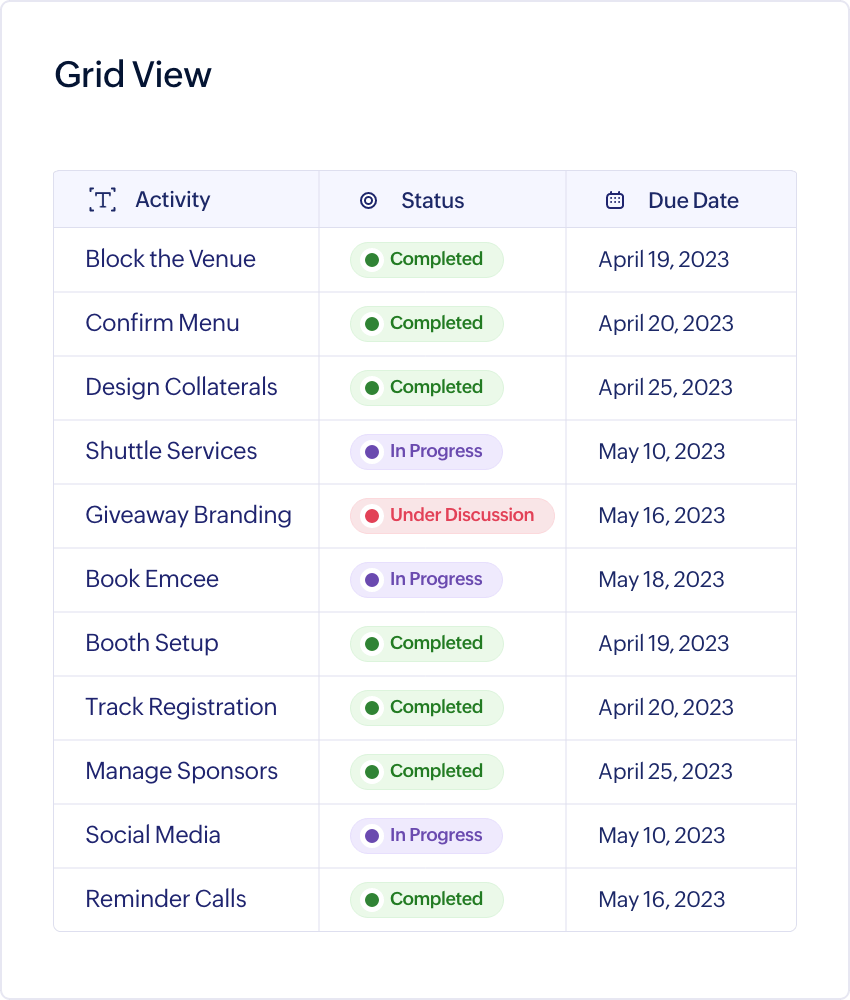Viewport: 850px width, 1000px height.
Task: Click the target icon beside Status
Action: coord(369,200)
